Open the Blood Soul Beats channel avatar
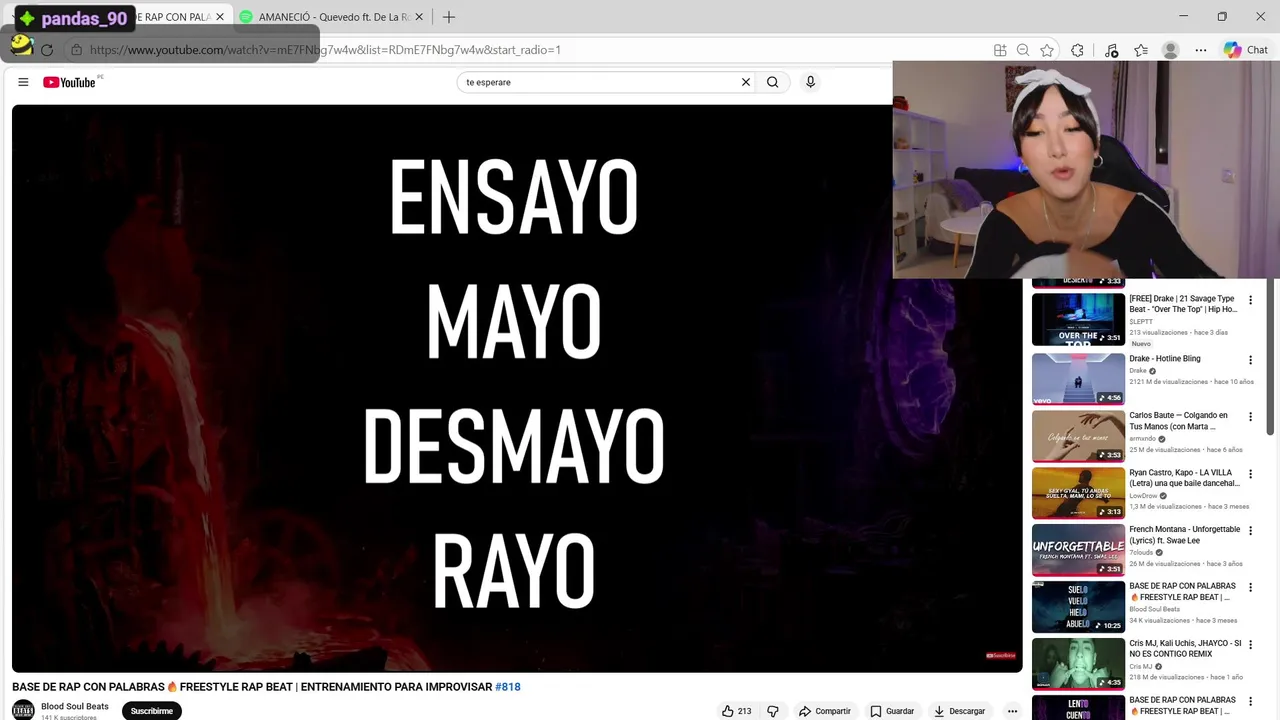The width and height of the screenshot is (1280, 720). [23, 710]
